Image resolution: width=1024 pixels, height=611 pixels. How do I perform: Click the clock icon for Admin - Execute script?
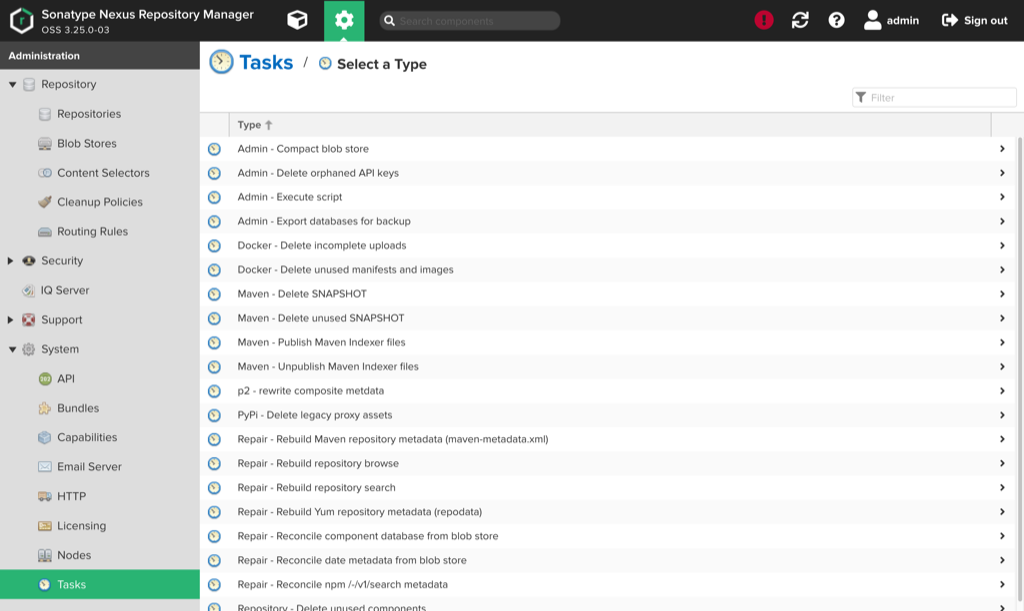click(214, 197)
